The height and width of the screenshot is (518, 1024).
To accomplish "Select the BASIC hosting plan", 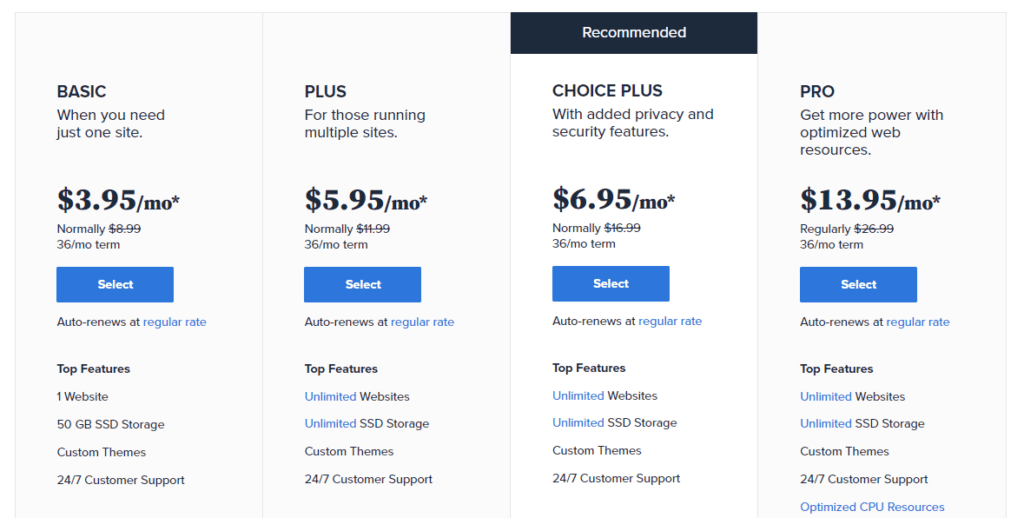I will point(115,285).
